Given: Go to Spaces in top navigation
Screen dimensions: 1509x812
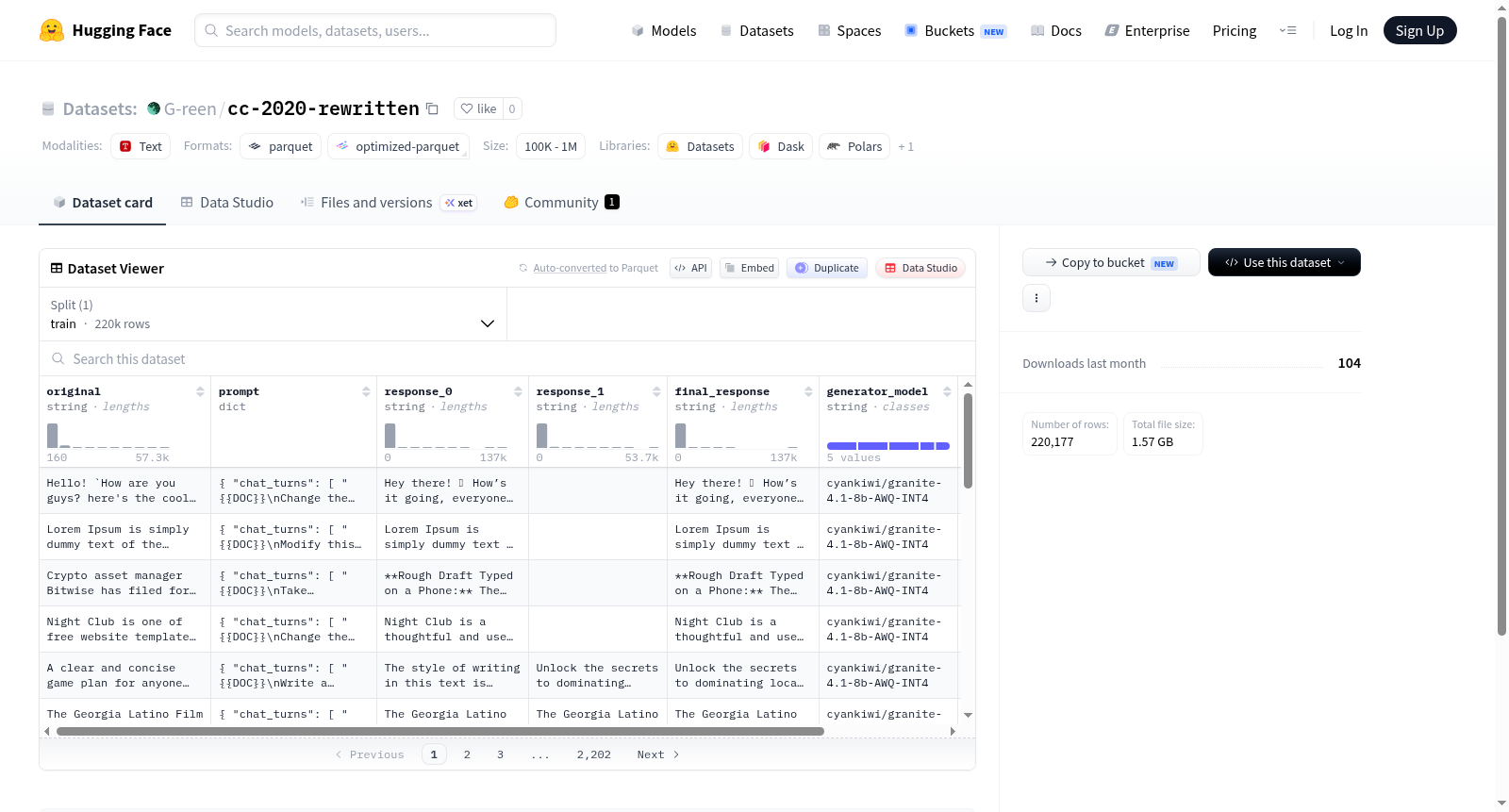Looking at the screenshot, I should tap(850, 30).
